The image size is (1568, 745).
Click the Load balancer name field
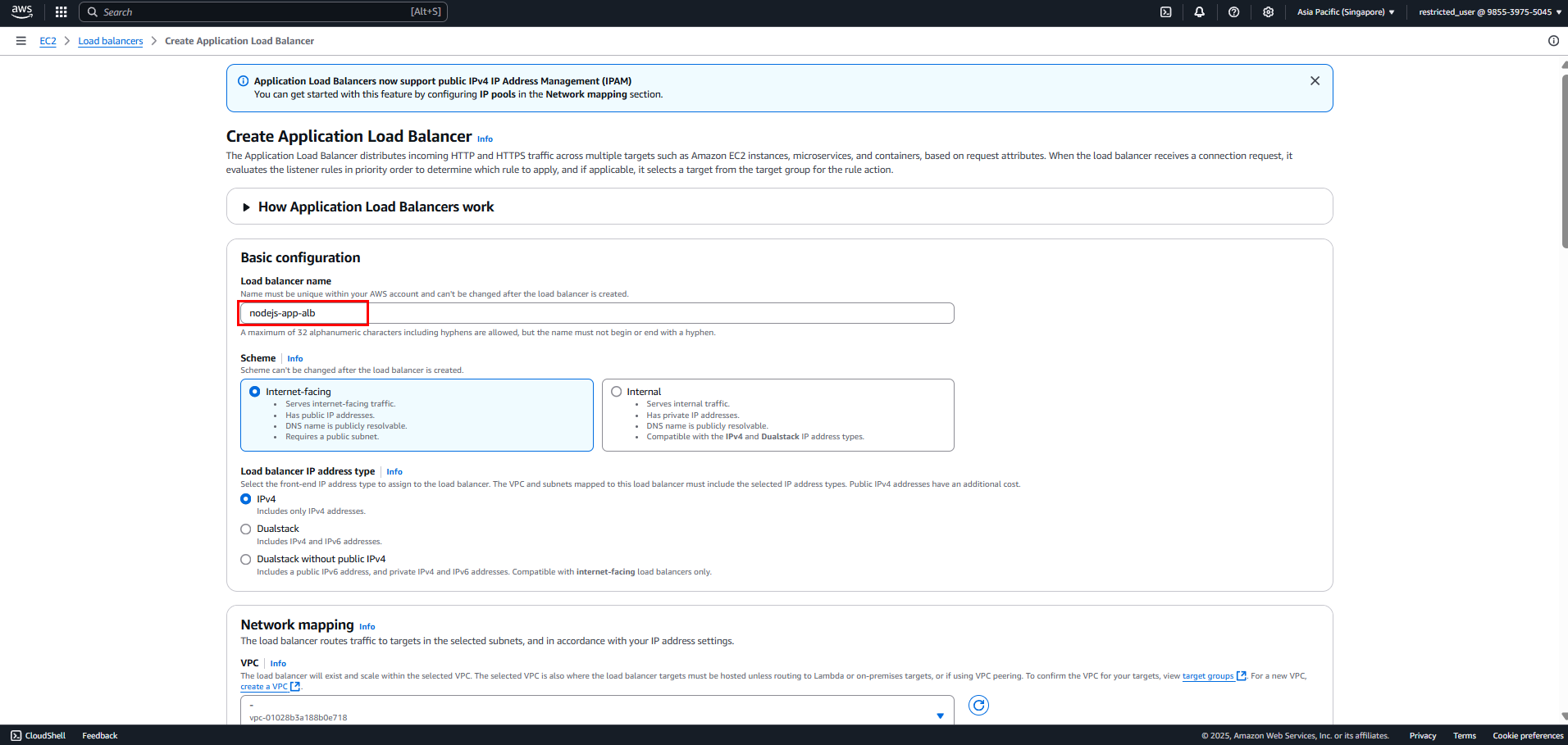click(597, 313)
